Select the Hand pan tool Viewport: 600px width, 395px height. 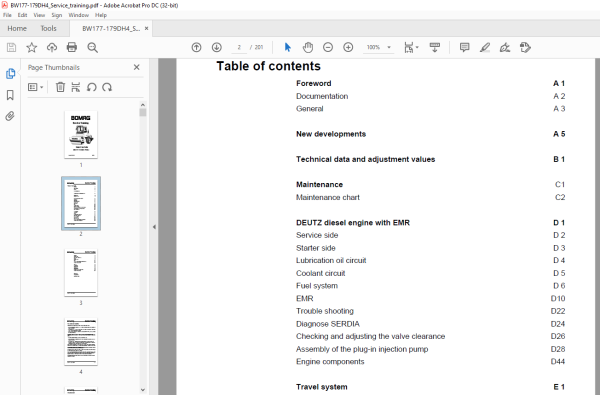point(308,47)
